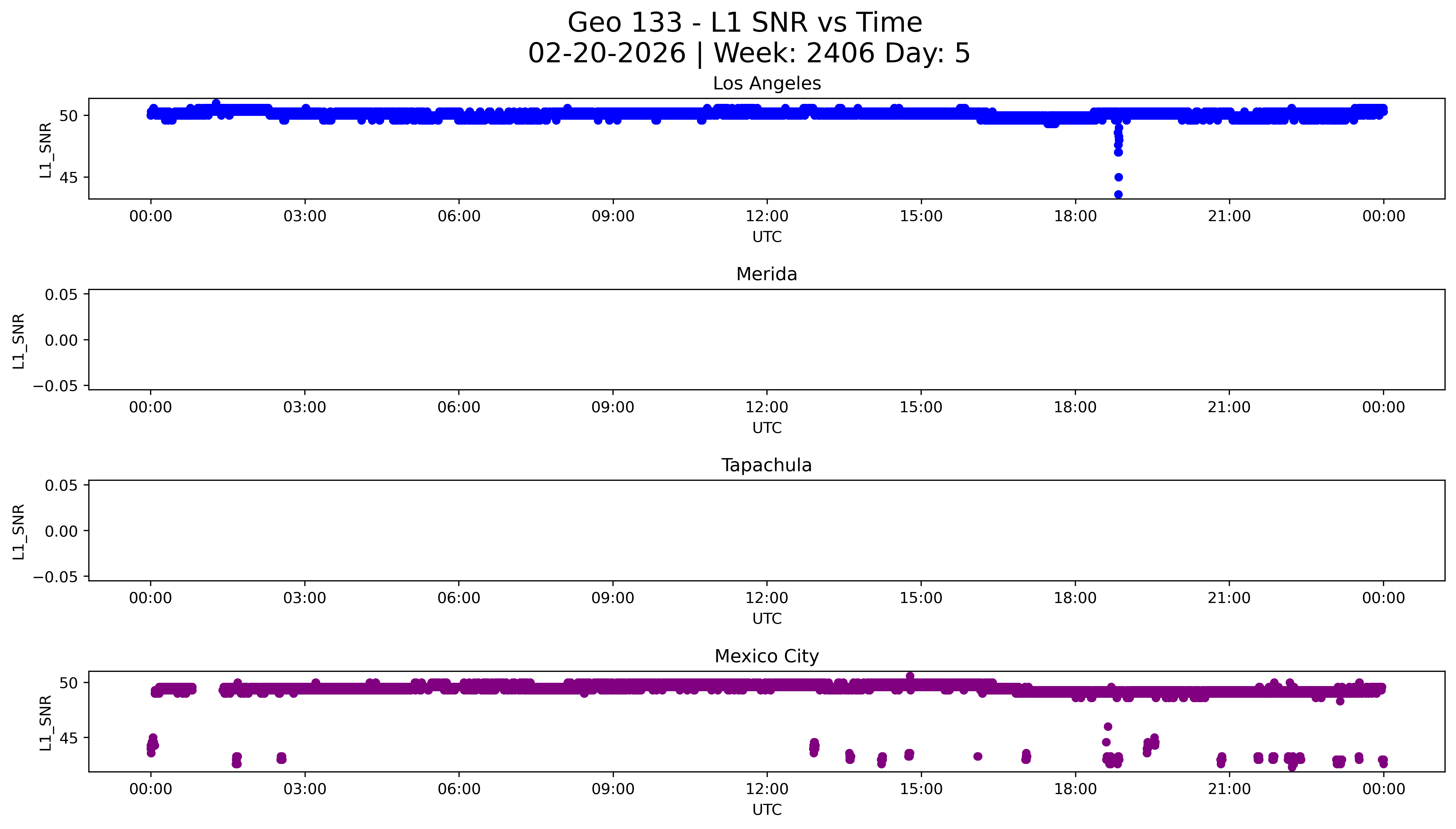
Task: Click the 45 y-tick on Los Angeles plot
Action: 68,178
